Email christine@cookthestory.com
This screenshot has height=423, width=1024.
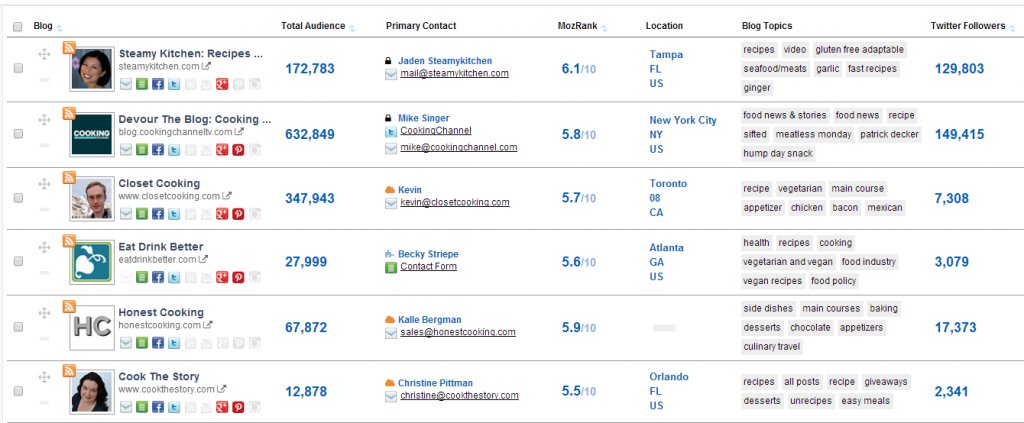(459, 396)
